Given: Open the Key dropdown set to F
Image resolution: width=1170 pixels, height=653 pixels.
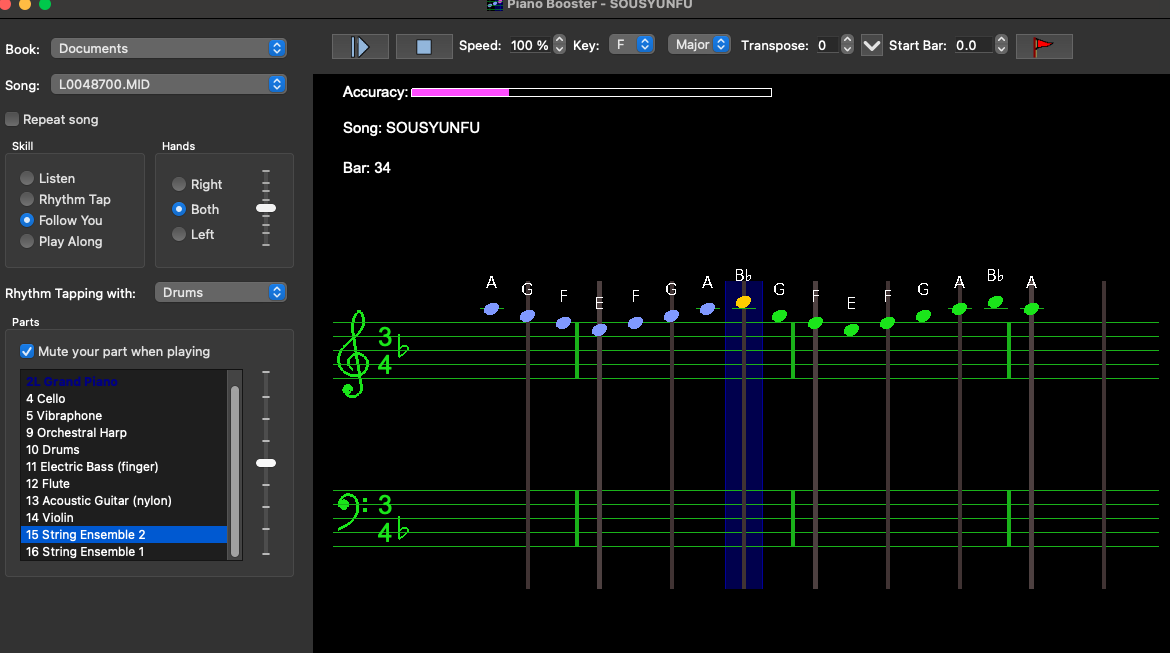Looking at the screenshot, I should pyautogui.click(x=632, y=45).
